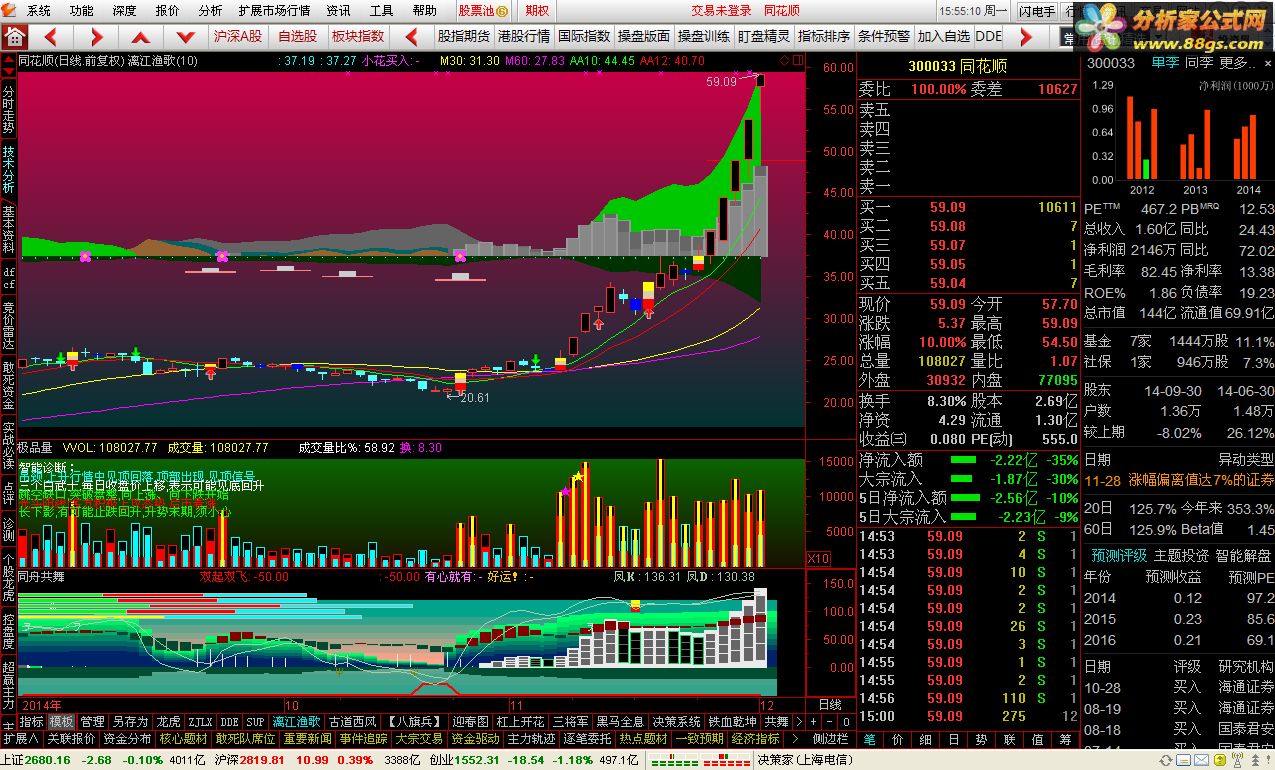Click the red right arrow next to it
1275x770 pixels.
97,37
